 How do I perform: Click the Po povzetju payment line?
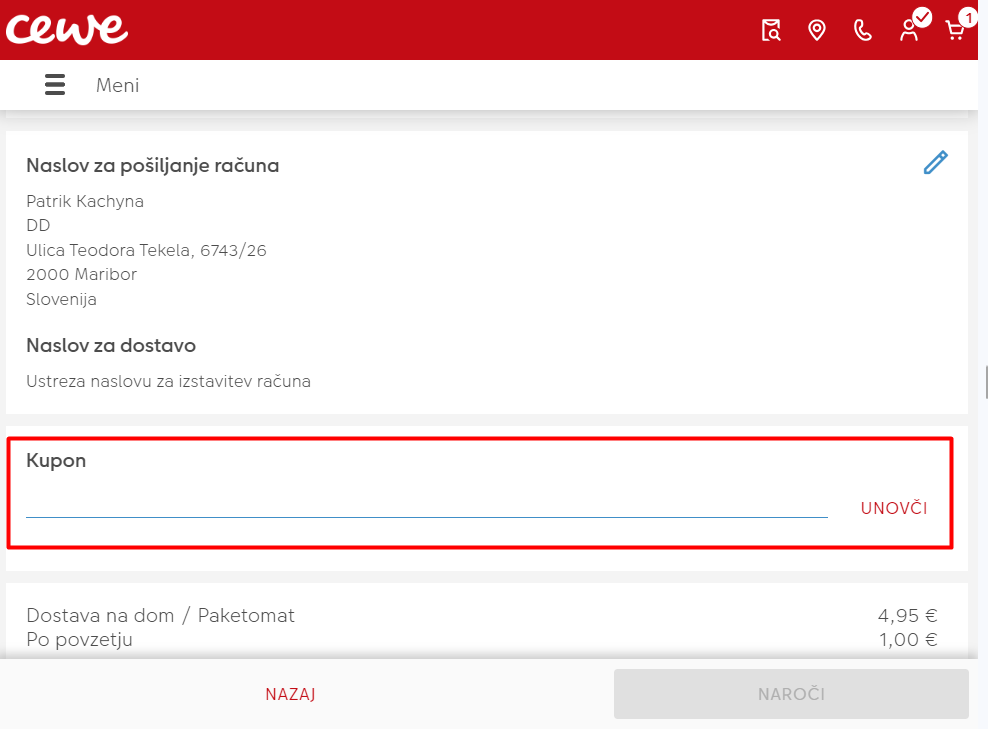80,640
